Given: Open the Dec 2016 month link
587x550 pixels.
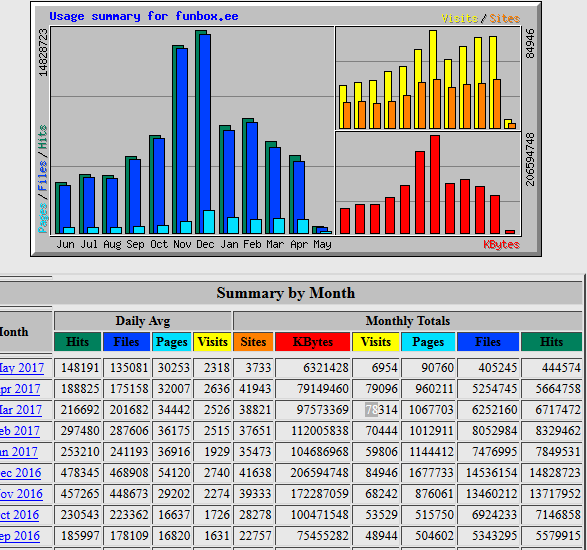Looking at the screenshot, I should pos(21,473).
